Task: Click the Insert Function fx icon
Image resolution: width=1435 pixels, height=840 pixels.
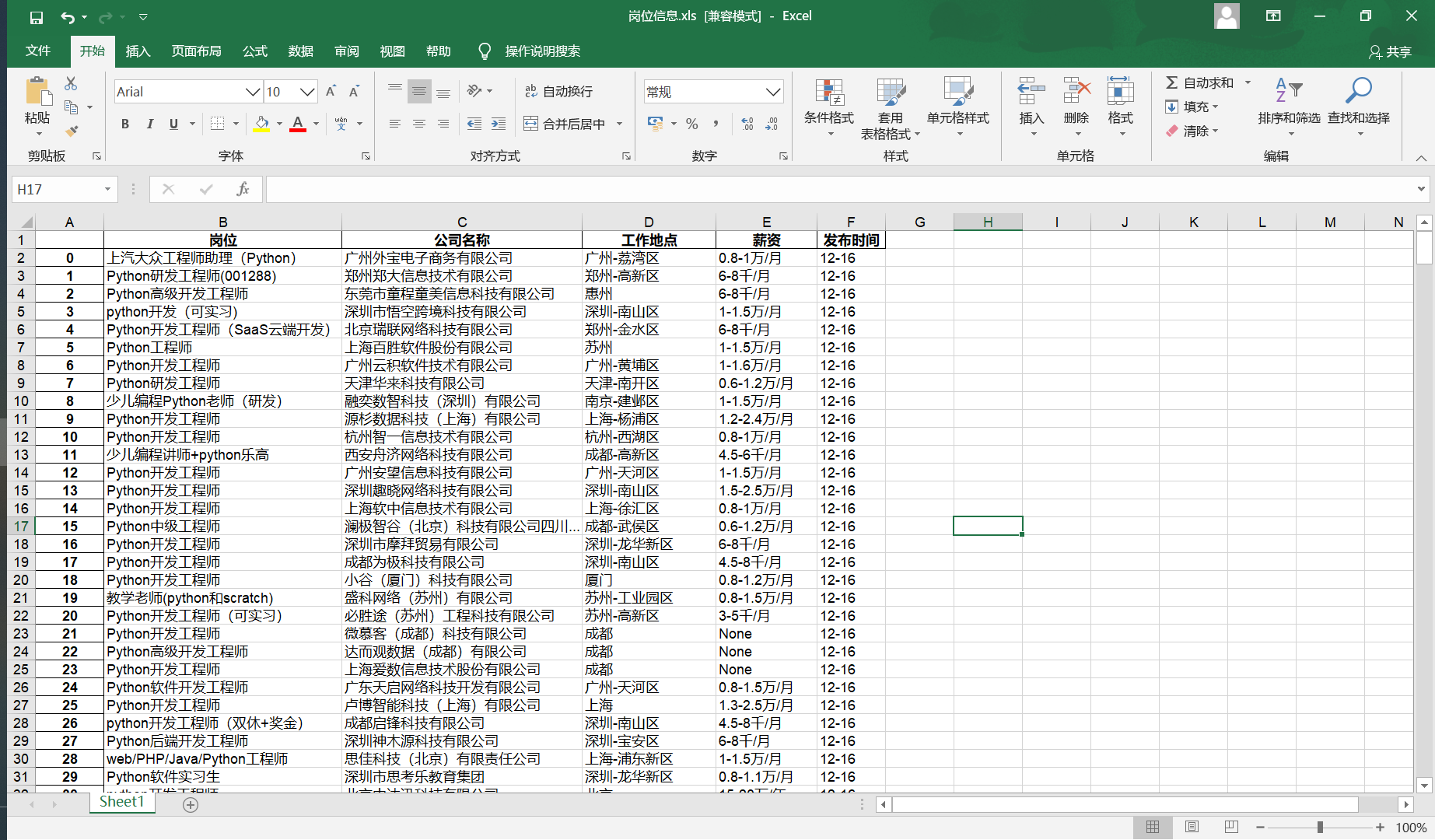Action: point(243,189)
